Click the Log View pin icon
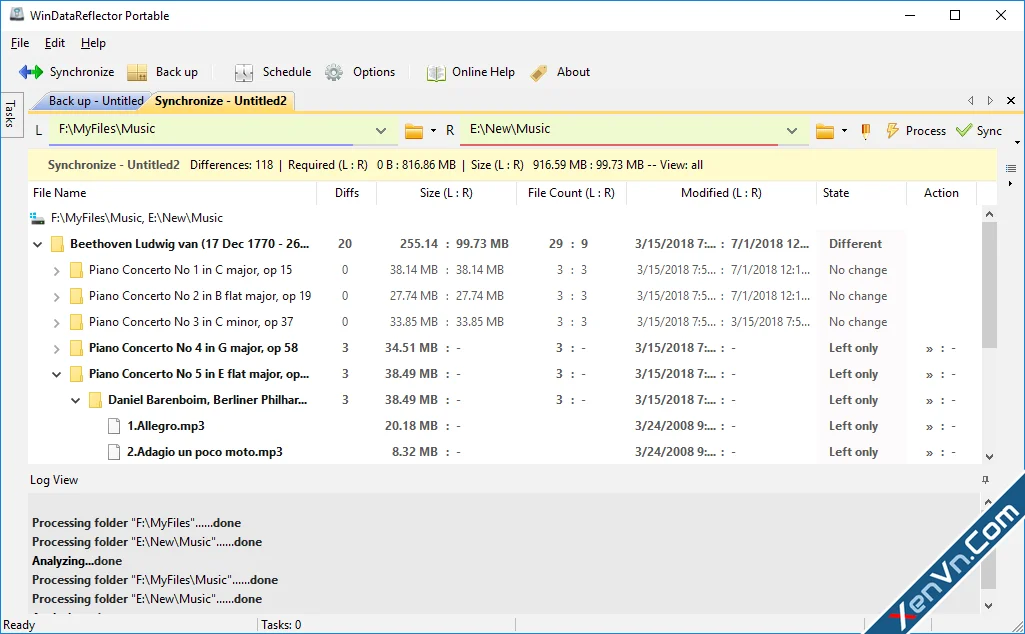This screenshot has height=634, width=1025. [985, 480]
